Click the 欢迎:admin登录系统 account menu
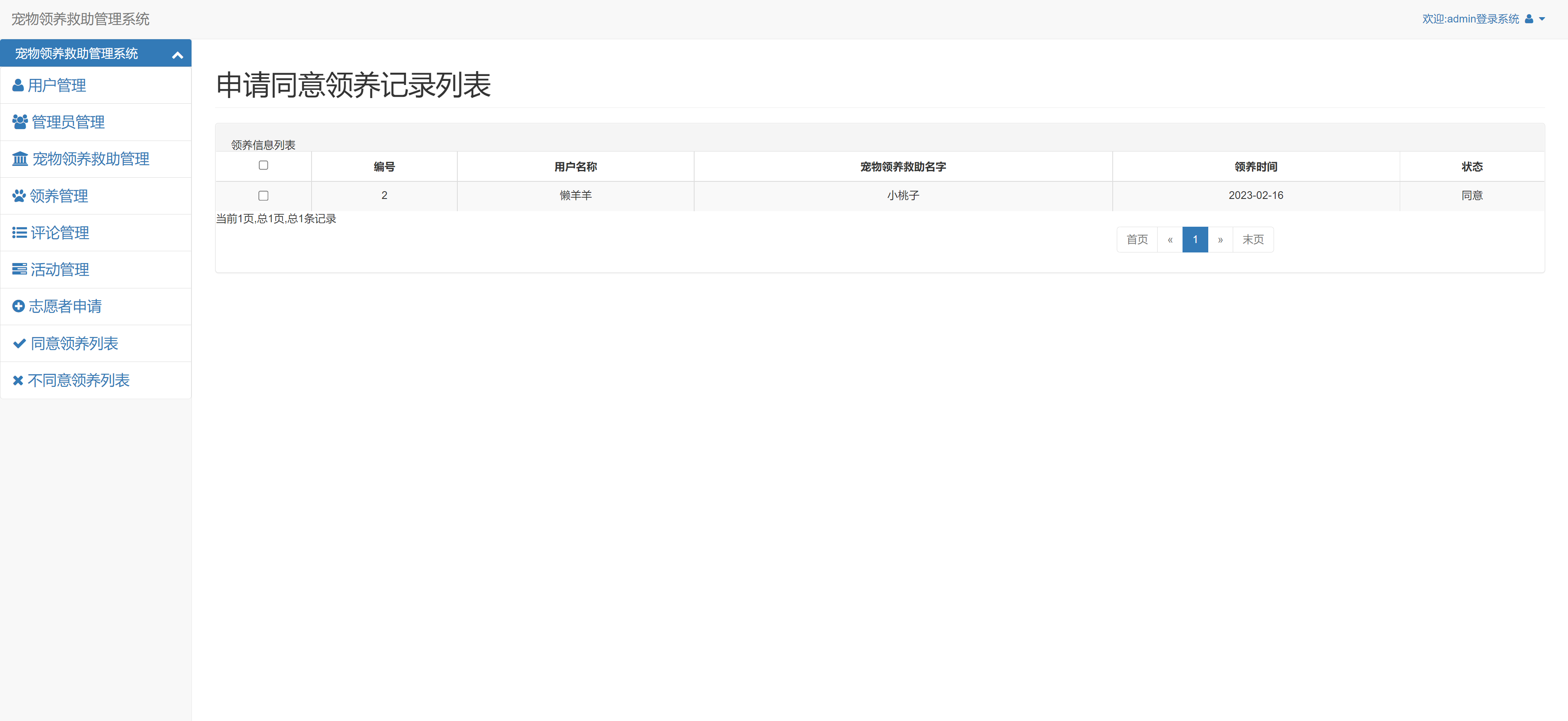 [x=1470, y=19]
